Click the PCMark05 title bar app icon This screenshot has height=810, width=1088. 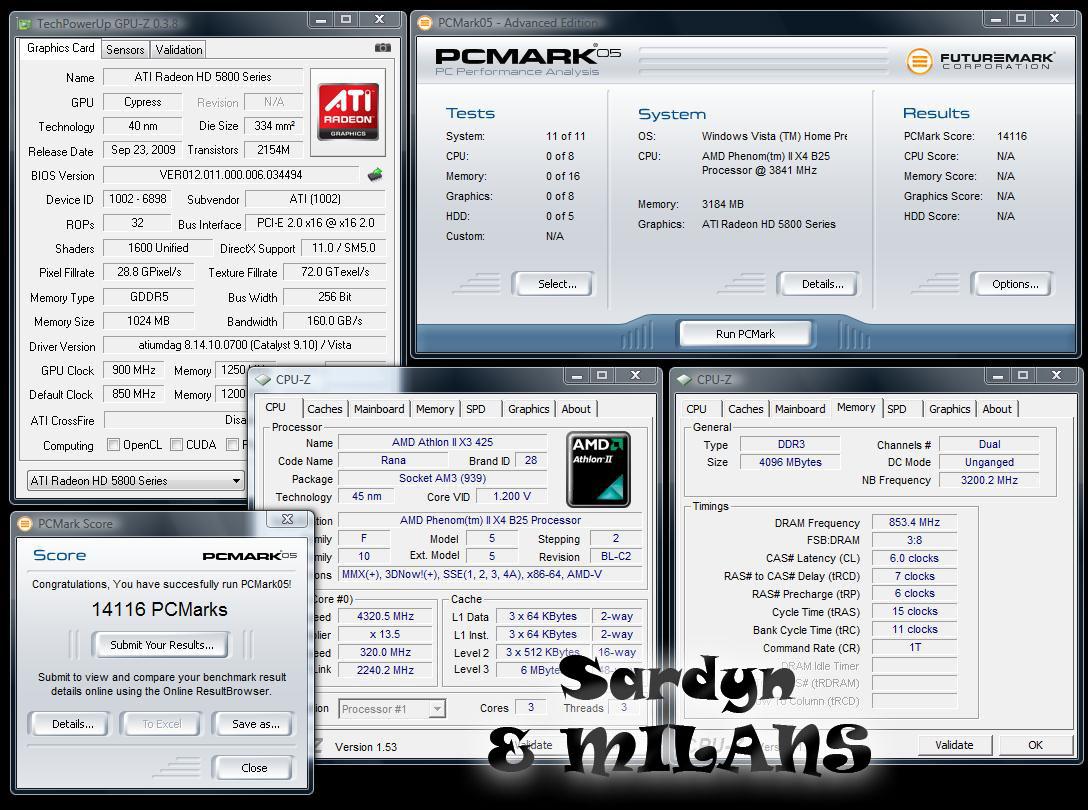tap(425, 23)
